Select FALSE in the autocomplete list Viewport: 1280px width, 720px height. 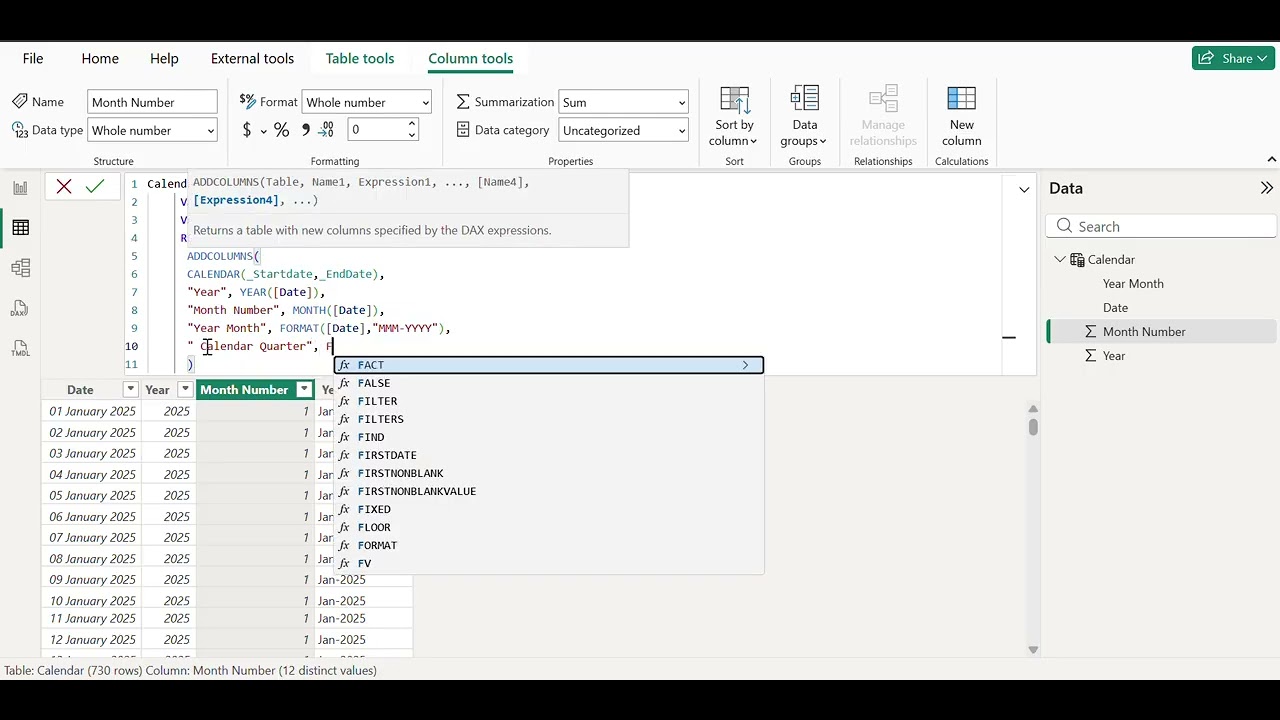click(x=549, y=383)
